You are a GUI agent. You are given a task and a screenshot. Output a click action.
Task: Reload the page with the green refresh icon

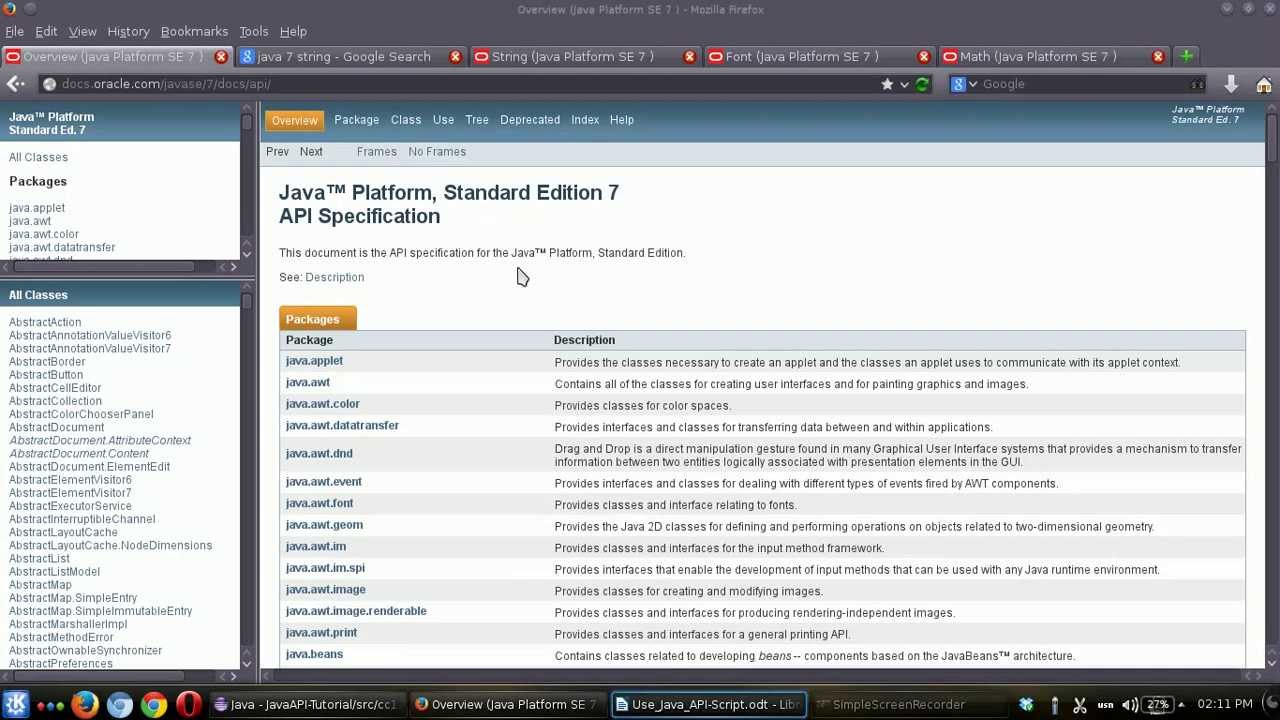click(922, 84)
